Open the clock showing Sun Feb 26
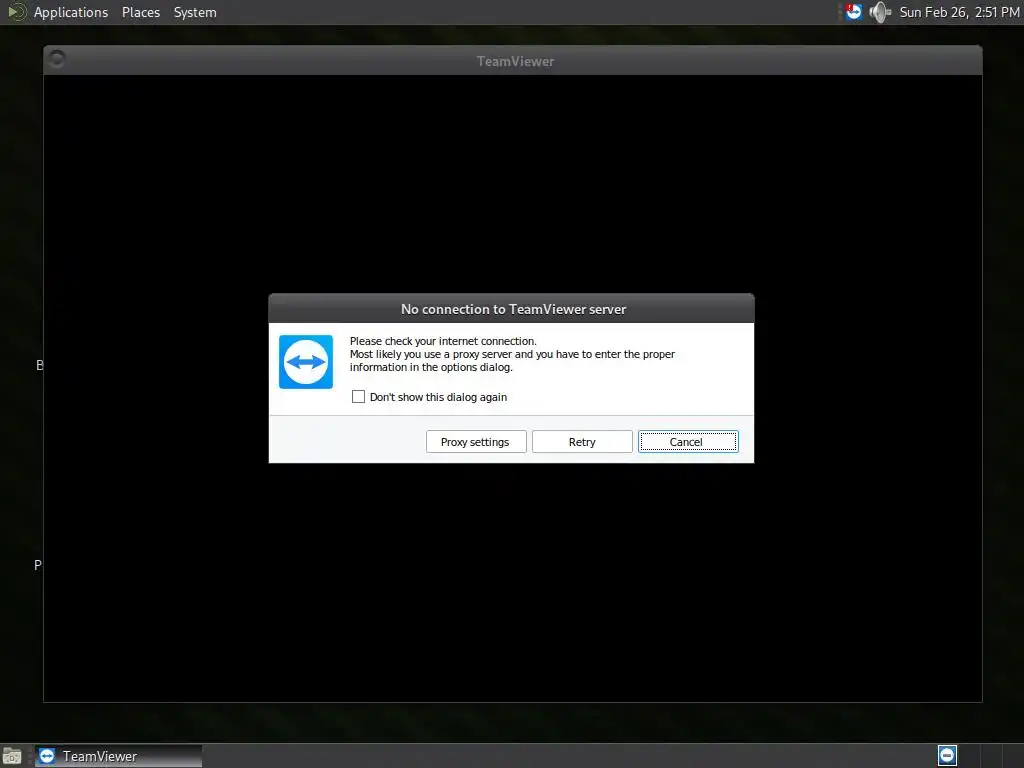 [959, 12]
